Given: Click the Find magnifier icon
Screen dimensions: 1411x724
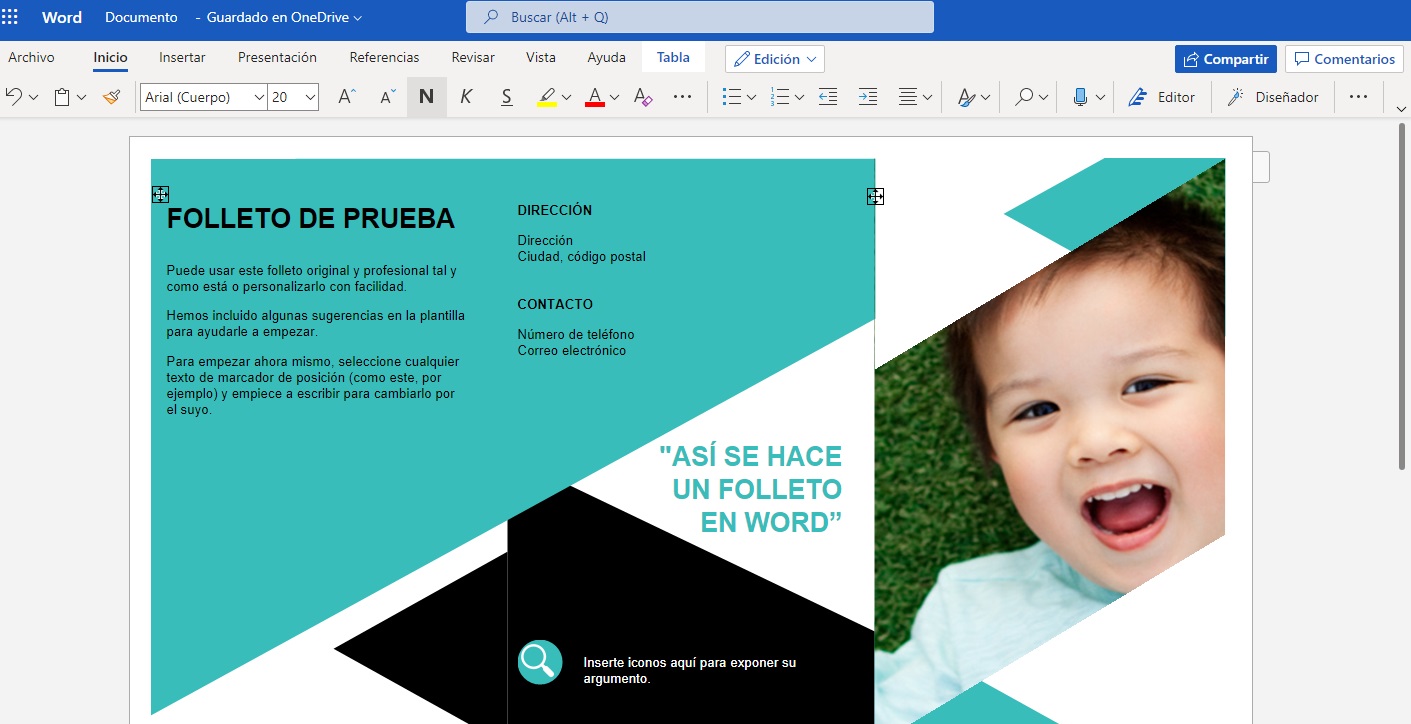Looking at the screenshot, I should [1023, 97].
